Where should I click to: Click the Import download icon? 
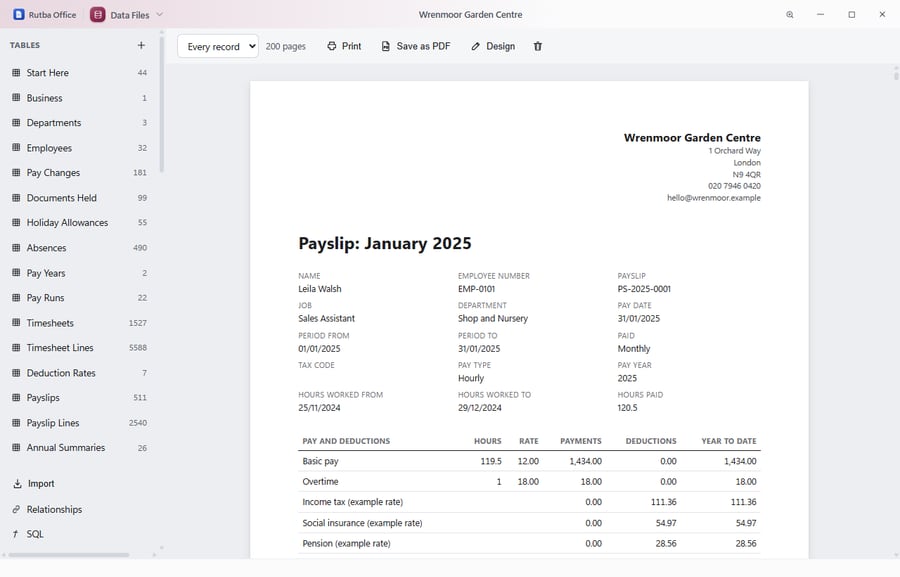[17, 483]
